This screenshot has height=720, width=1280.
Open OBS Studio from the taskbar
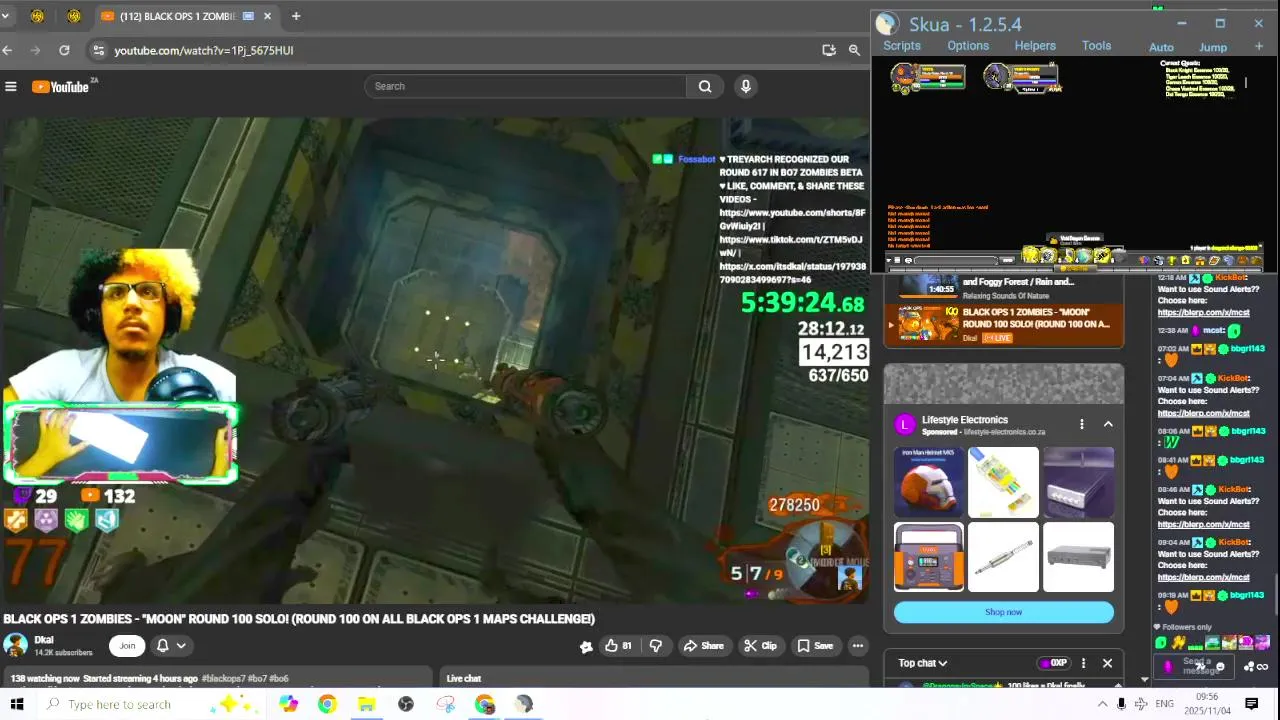[405, 704]
